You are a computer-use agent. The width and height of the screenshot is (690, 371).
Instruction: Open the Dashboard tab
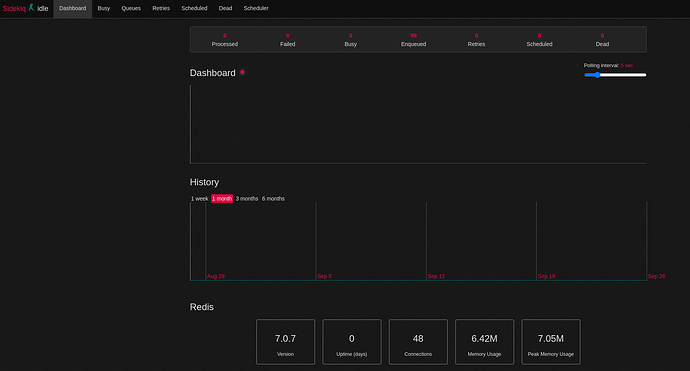[x=73, y=8]
